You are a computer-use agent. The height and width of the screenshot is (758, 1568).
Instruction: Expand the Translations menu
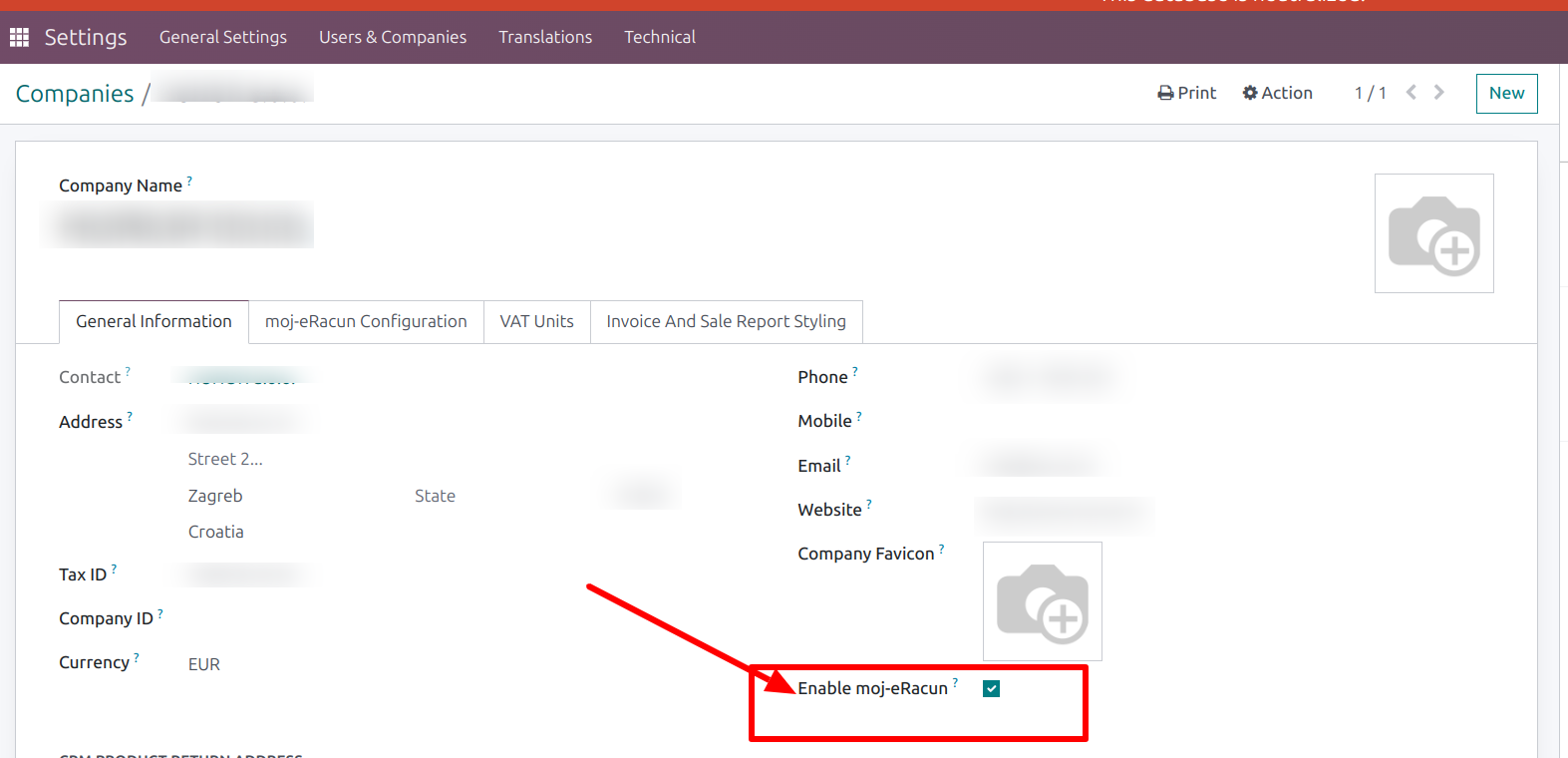[545, 38]
